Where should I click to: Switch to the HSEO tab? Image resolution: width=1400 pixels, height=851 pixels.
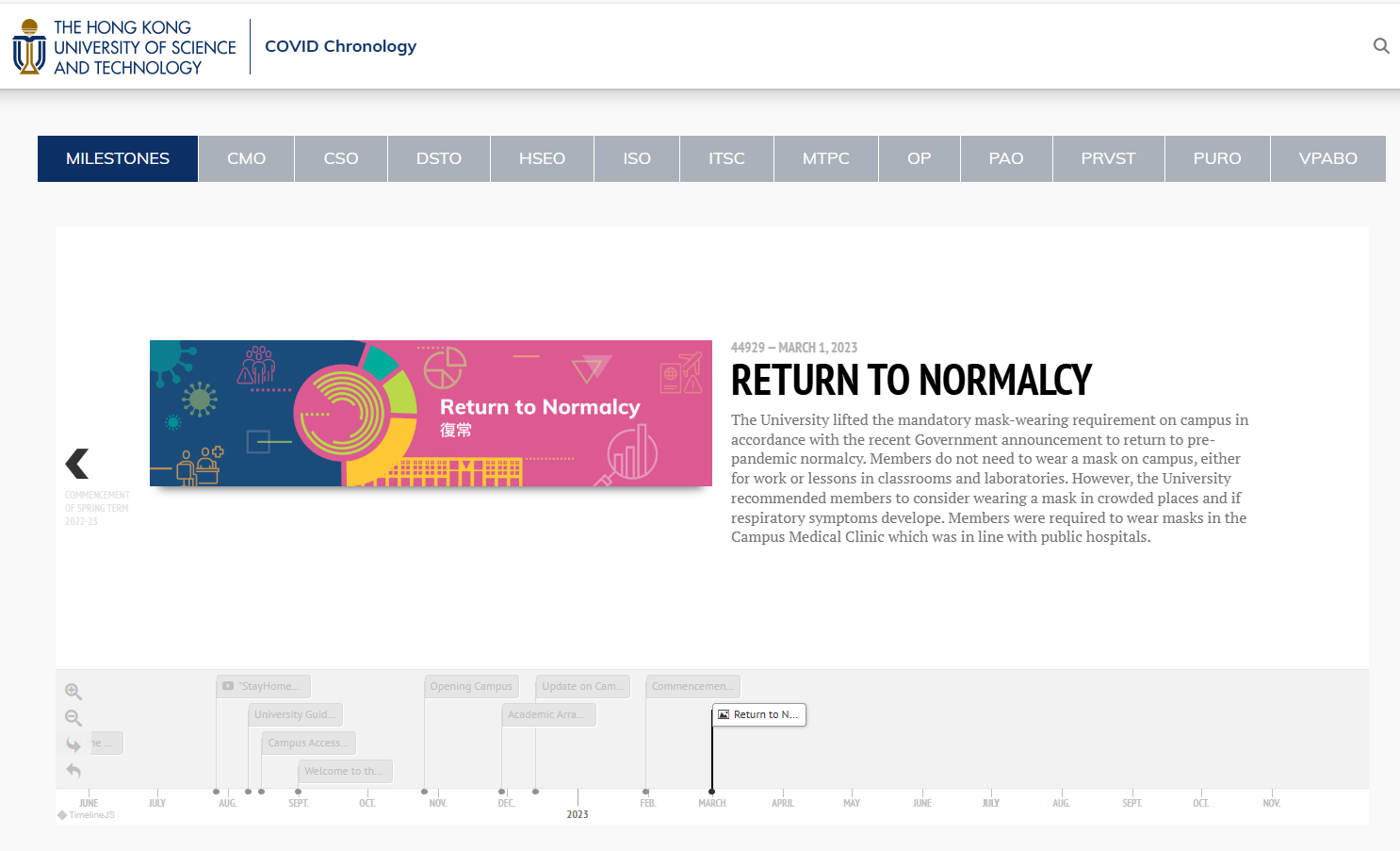[542, 158]
